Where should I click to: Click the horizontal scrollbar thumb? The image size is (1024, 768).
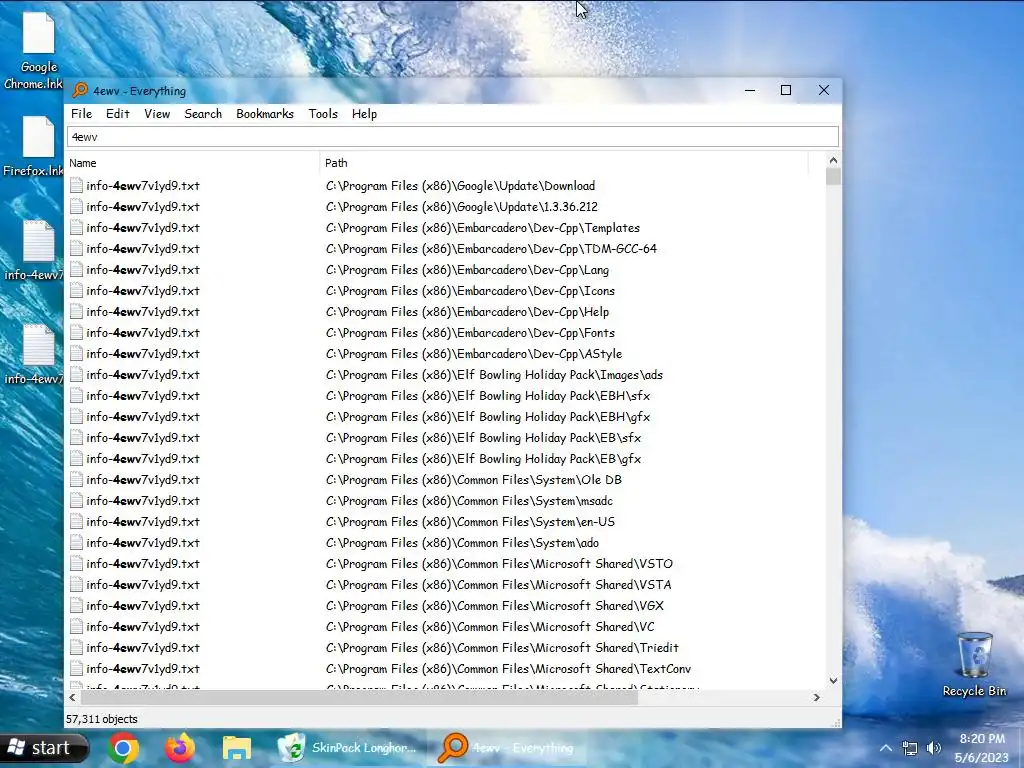359,697
